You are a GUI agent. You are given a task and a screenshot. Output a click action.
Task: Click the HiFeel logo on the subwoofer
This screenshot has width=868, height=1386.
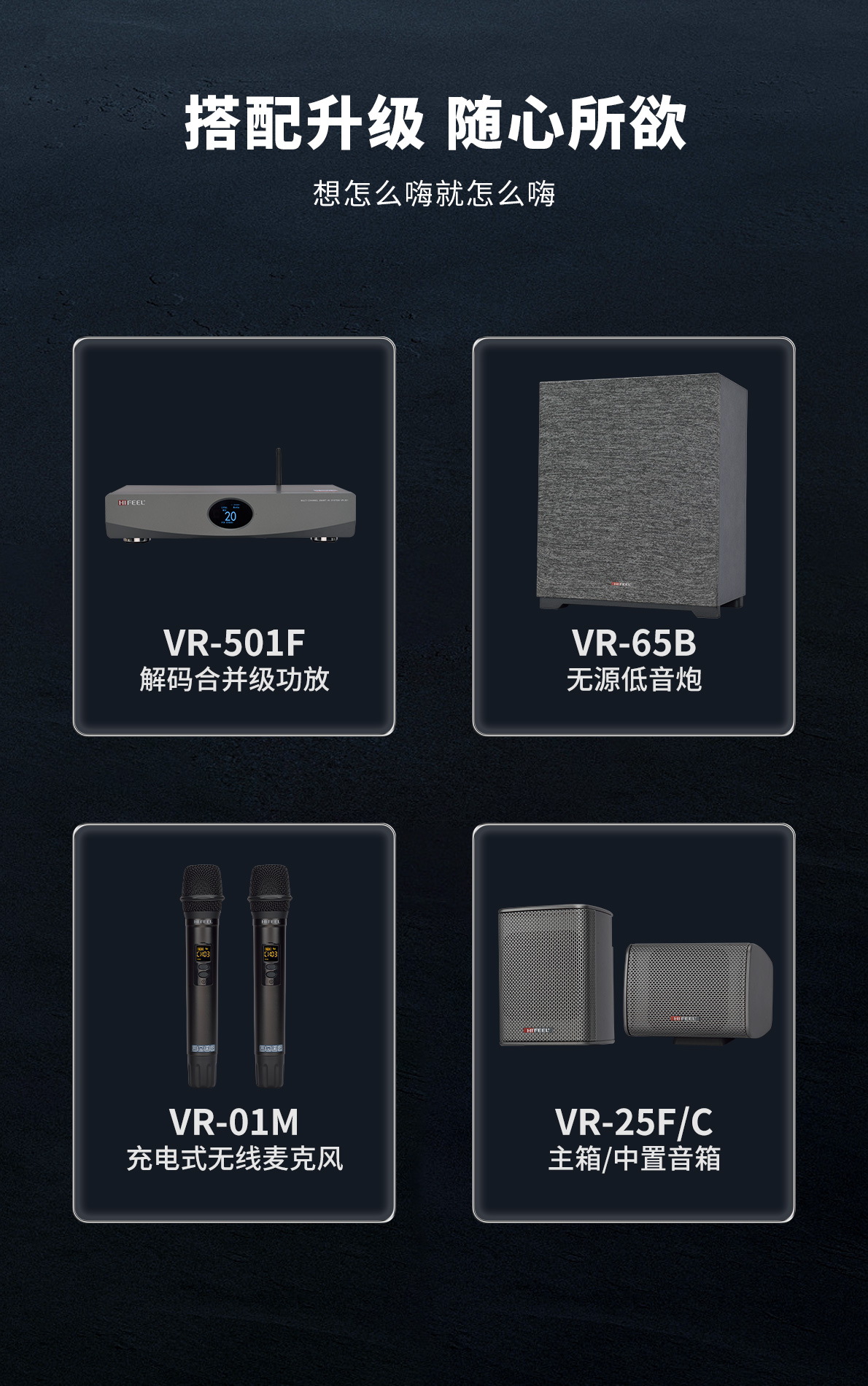(620, 584)
